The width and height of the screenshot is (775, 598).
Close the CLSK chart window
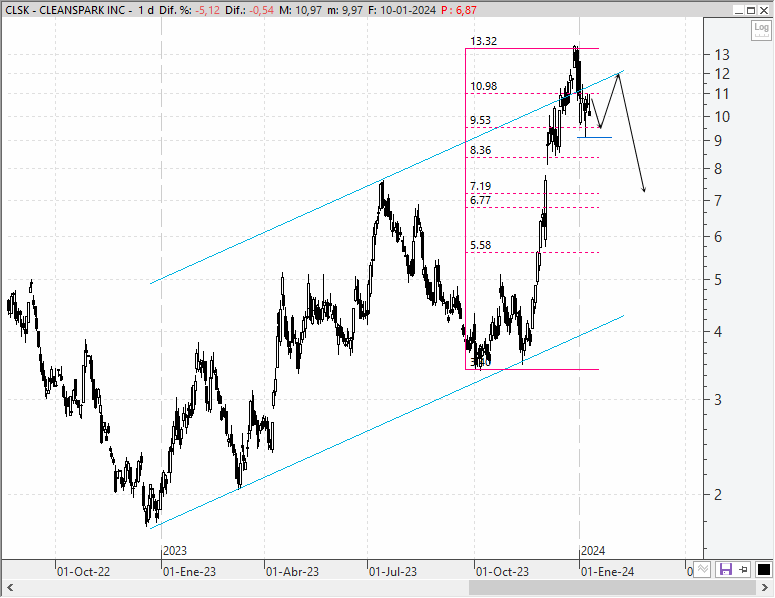click(x=764, y=10)
